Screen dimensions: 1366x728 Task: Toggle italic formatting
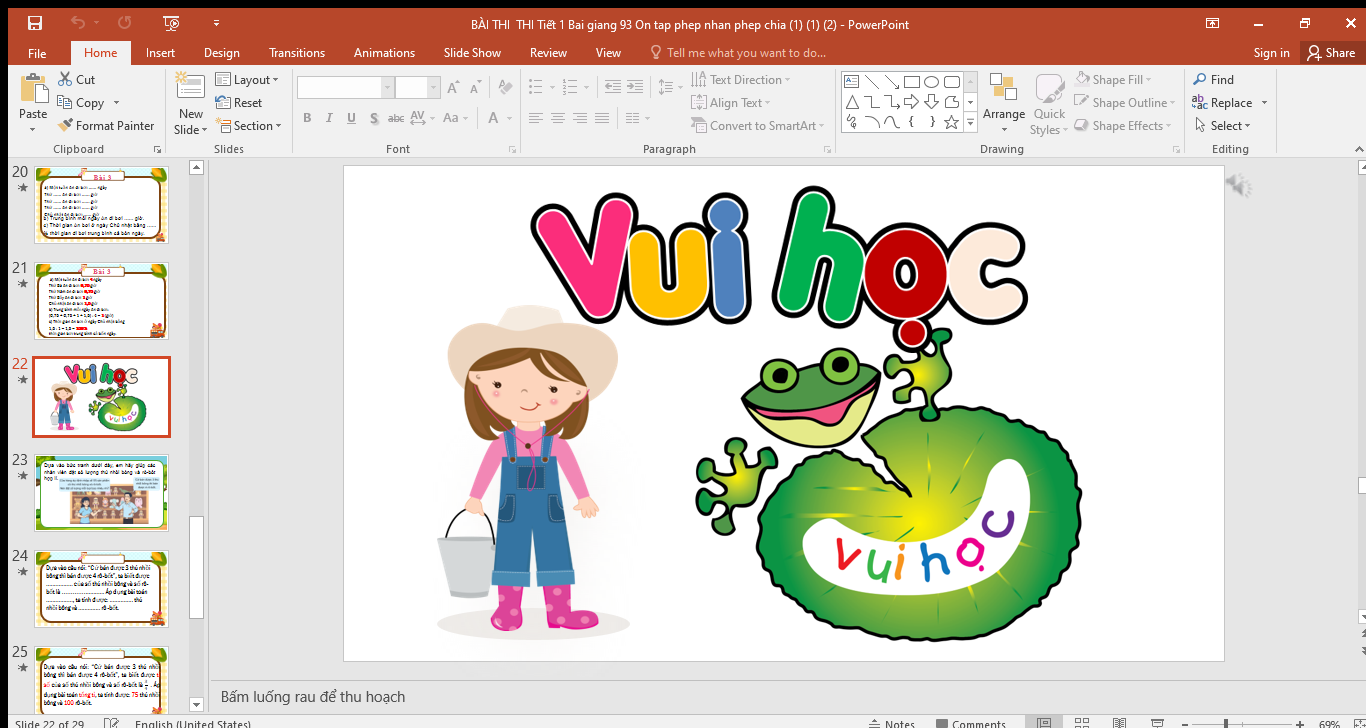click(329, 118)
